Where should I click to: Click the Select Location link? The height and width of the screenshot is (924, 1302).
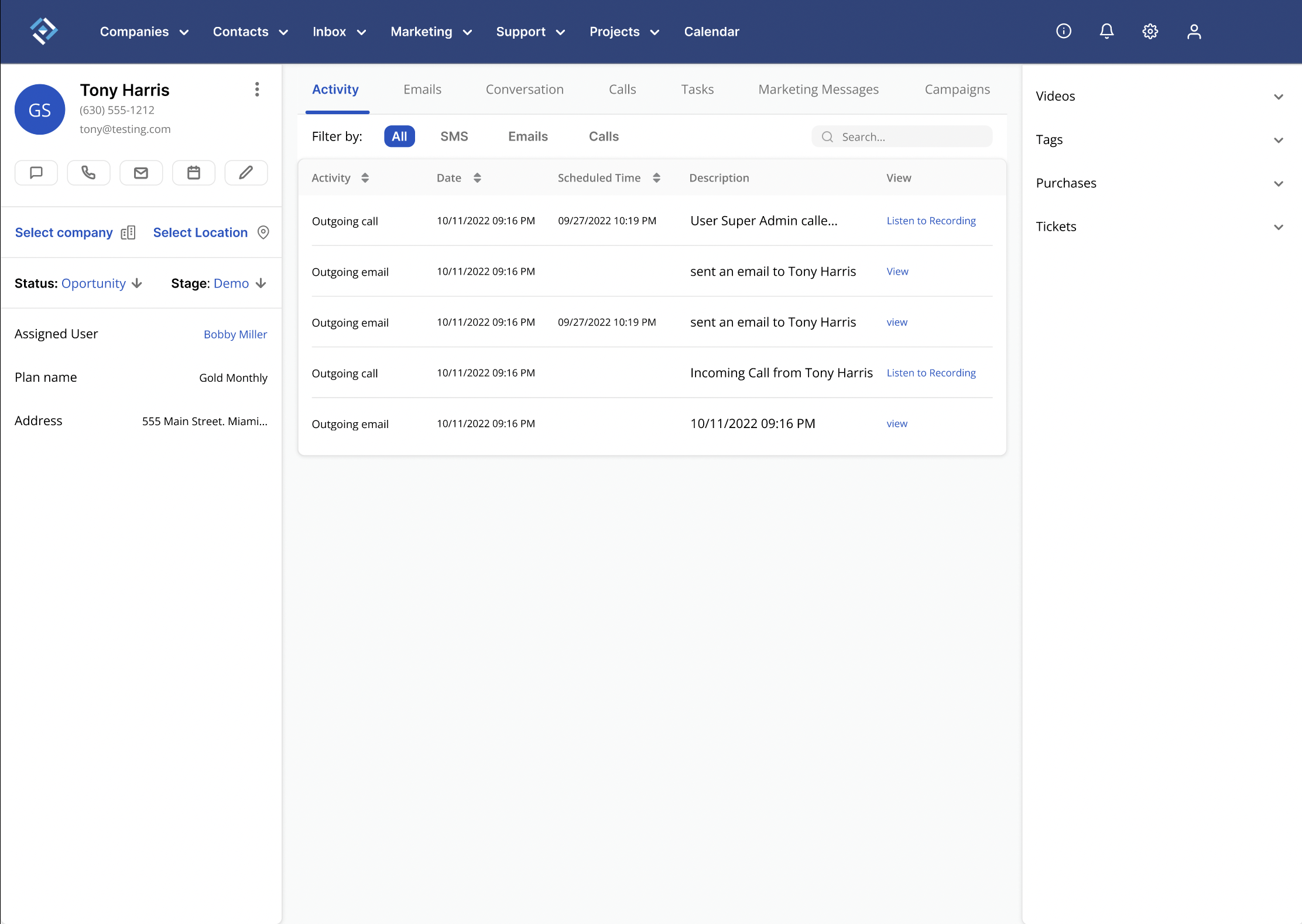[200, 232]
